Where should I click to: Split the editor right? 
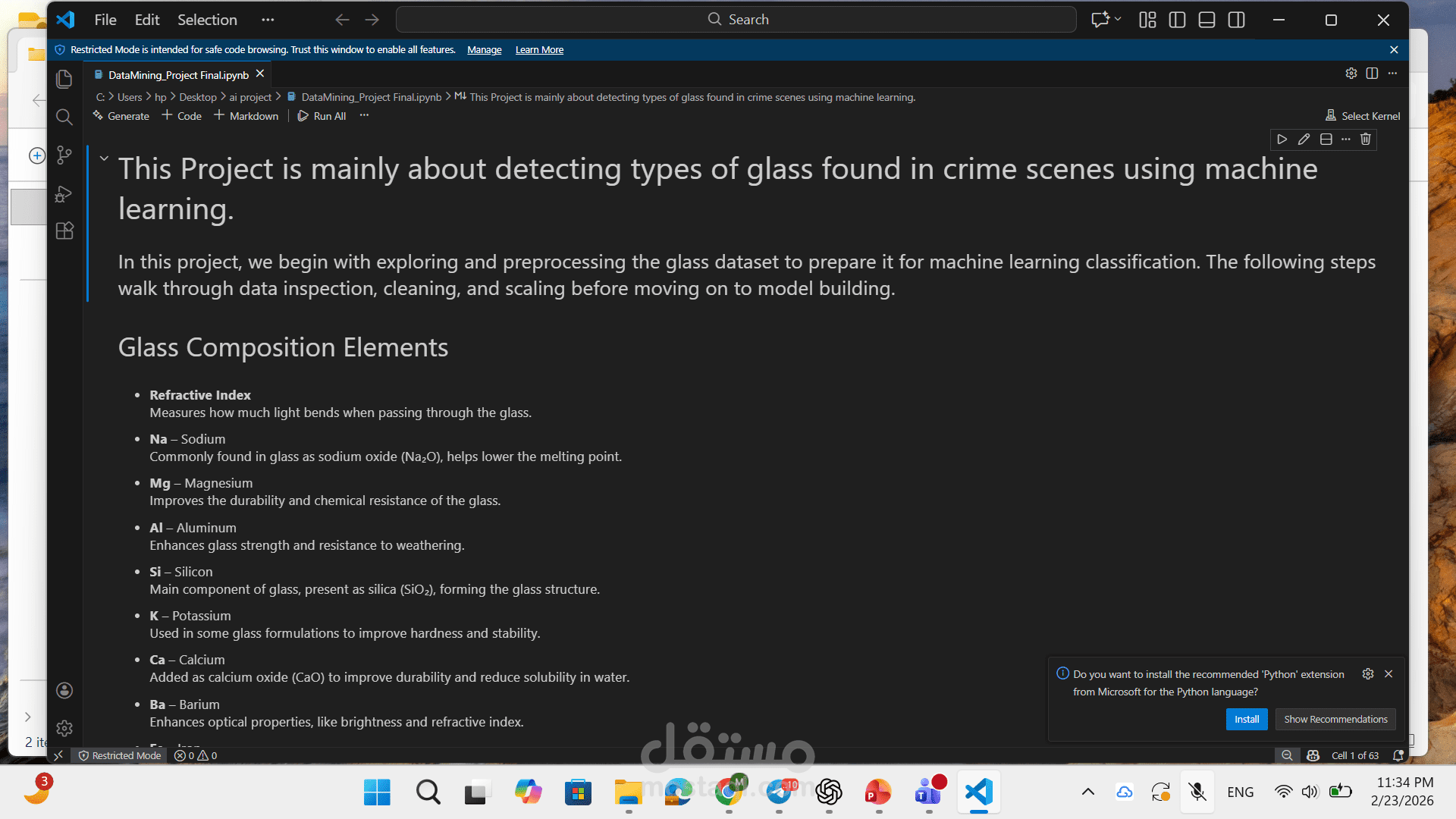1372,74
